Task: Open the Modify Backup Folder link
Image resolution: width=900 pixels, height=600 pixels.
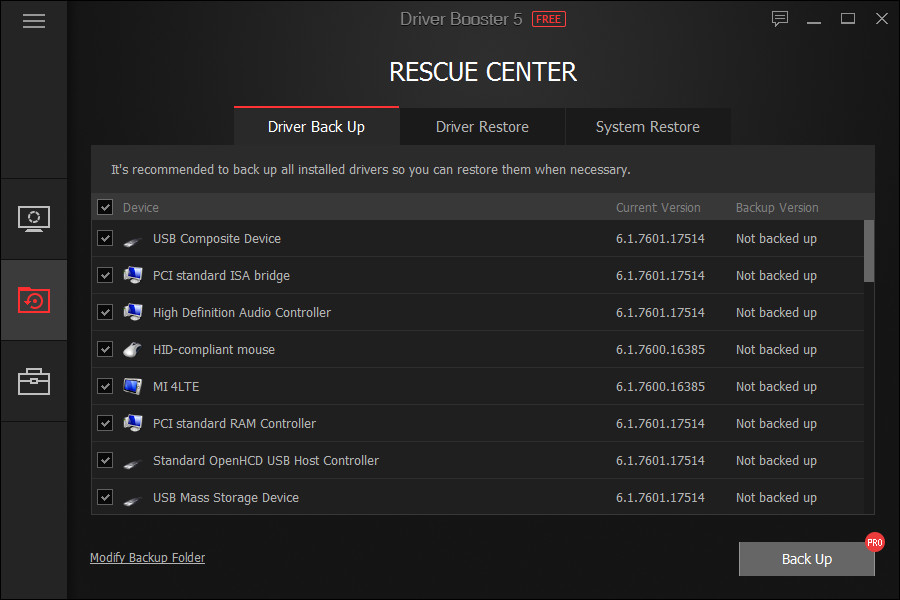Action: point(147,557)
